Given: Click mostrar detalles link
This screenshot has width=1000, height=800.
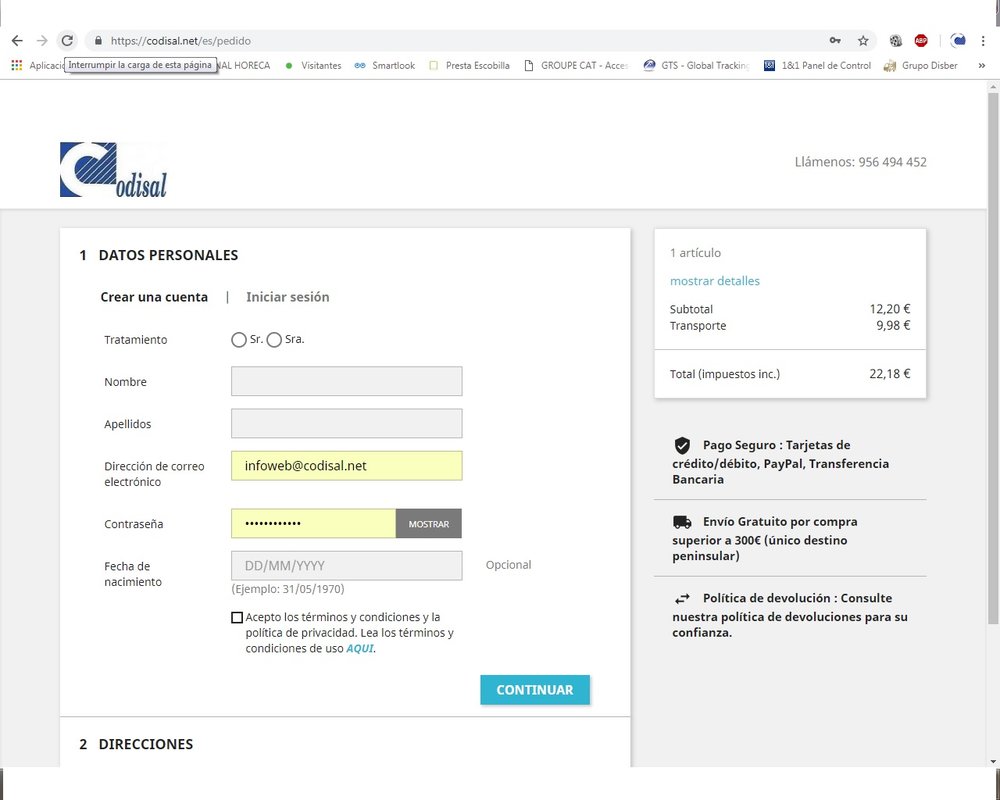Looking at the screenshot, I should [714, 281].
